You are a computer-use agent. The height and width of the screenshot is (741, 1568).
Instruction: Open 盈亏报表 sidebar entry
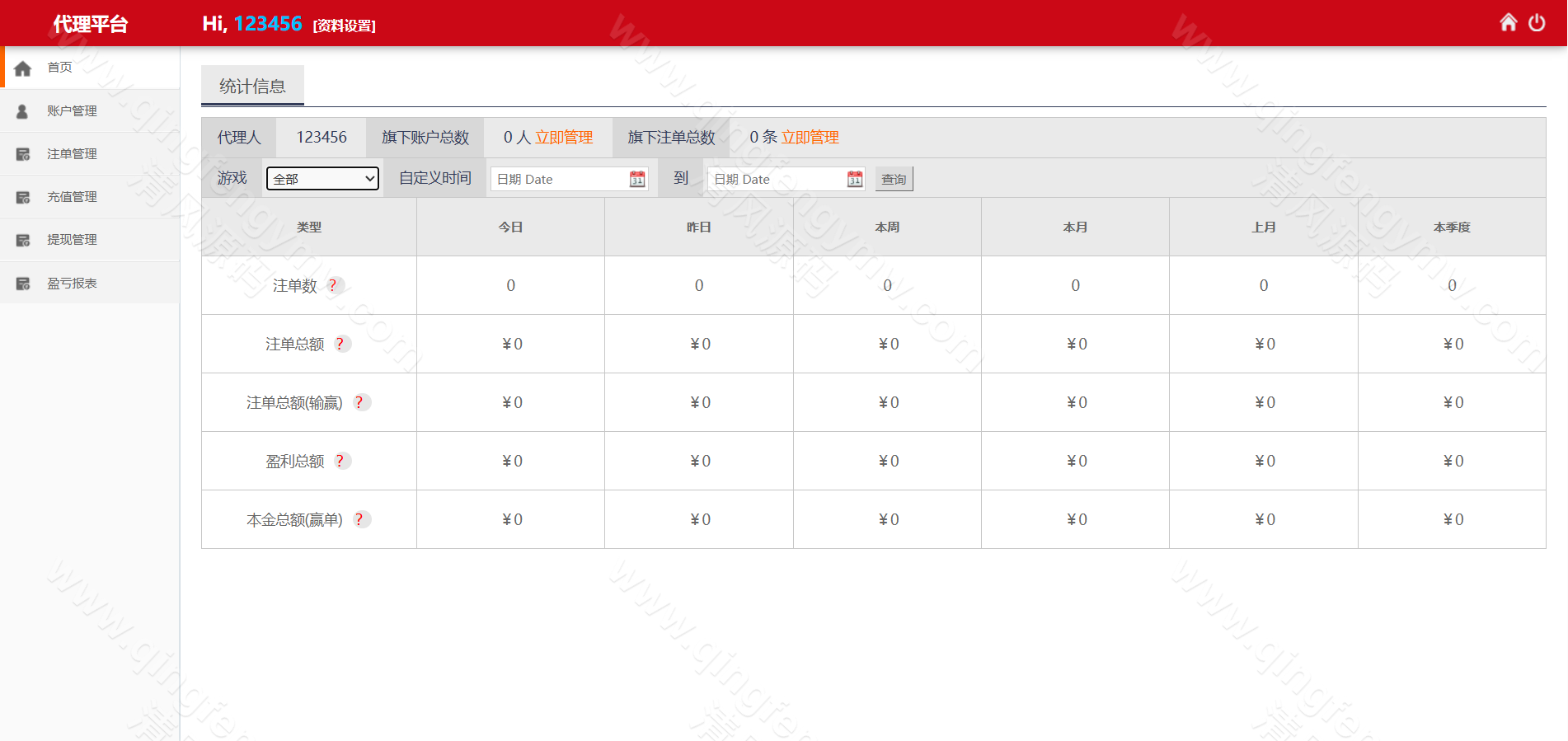tap(72, 284)
